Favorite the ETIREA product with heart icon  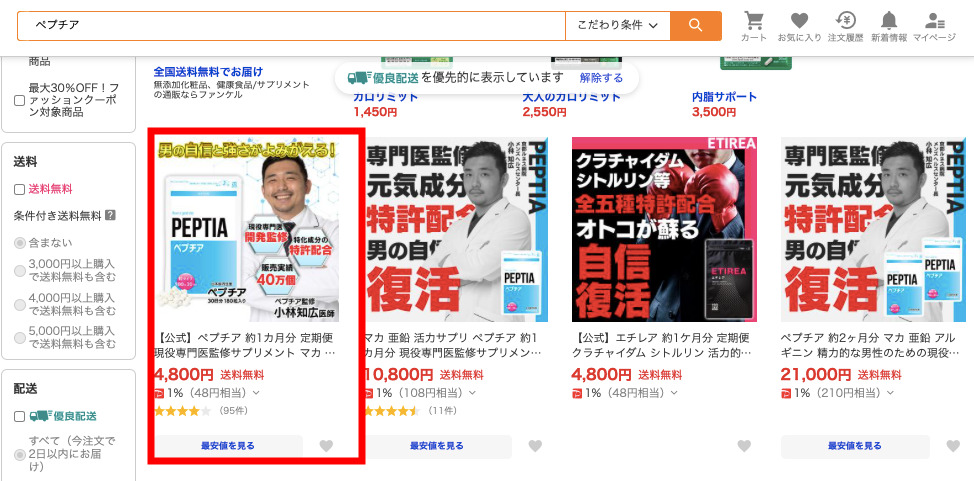[x=743, y=446]
